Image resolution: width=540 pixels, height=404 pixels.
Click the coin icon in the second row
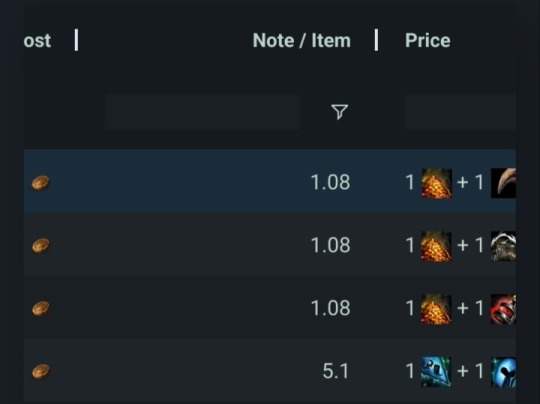(x=41, y=246)
